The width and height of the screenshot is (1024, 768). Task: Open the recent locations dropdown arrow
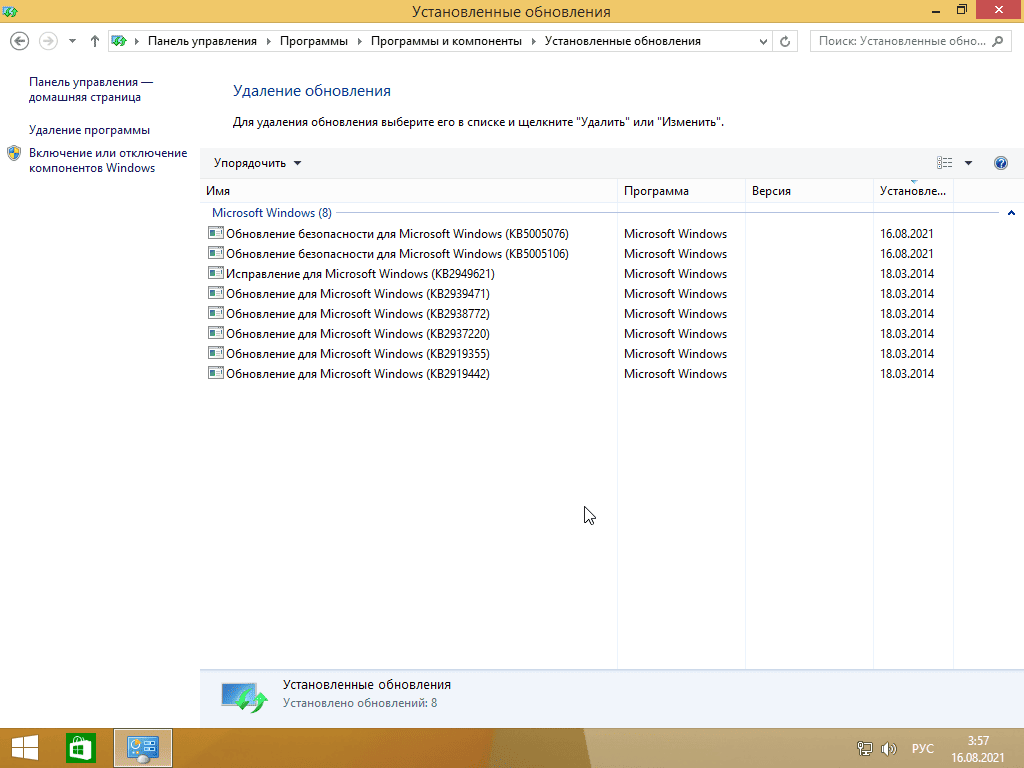[x=72, y=41]
